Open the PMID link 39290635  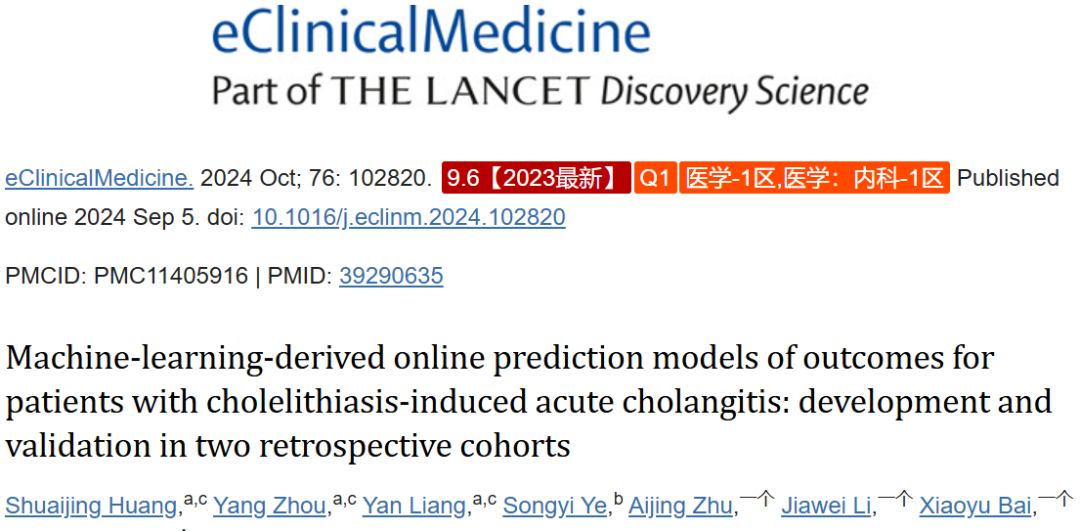click(x=391, y=277)
